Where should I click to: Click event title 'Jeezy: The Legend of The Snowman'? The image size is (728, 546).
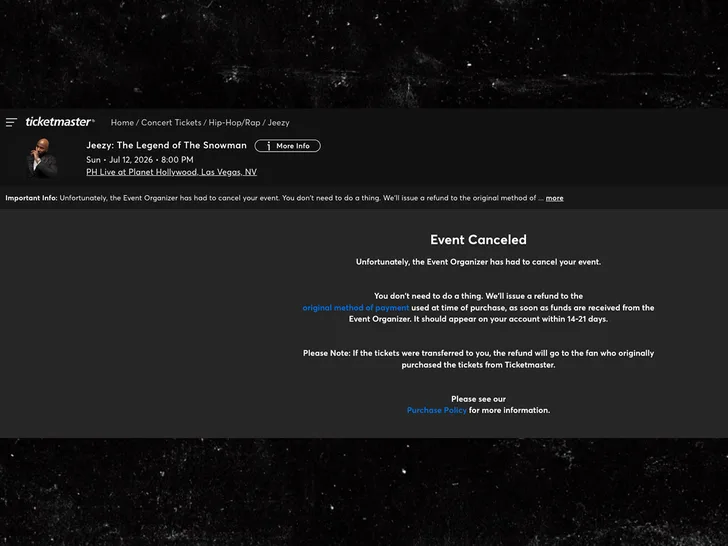pyautogui.click(x=166, y=145)
